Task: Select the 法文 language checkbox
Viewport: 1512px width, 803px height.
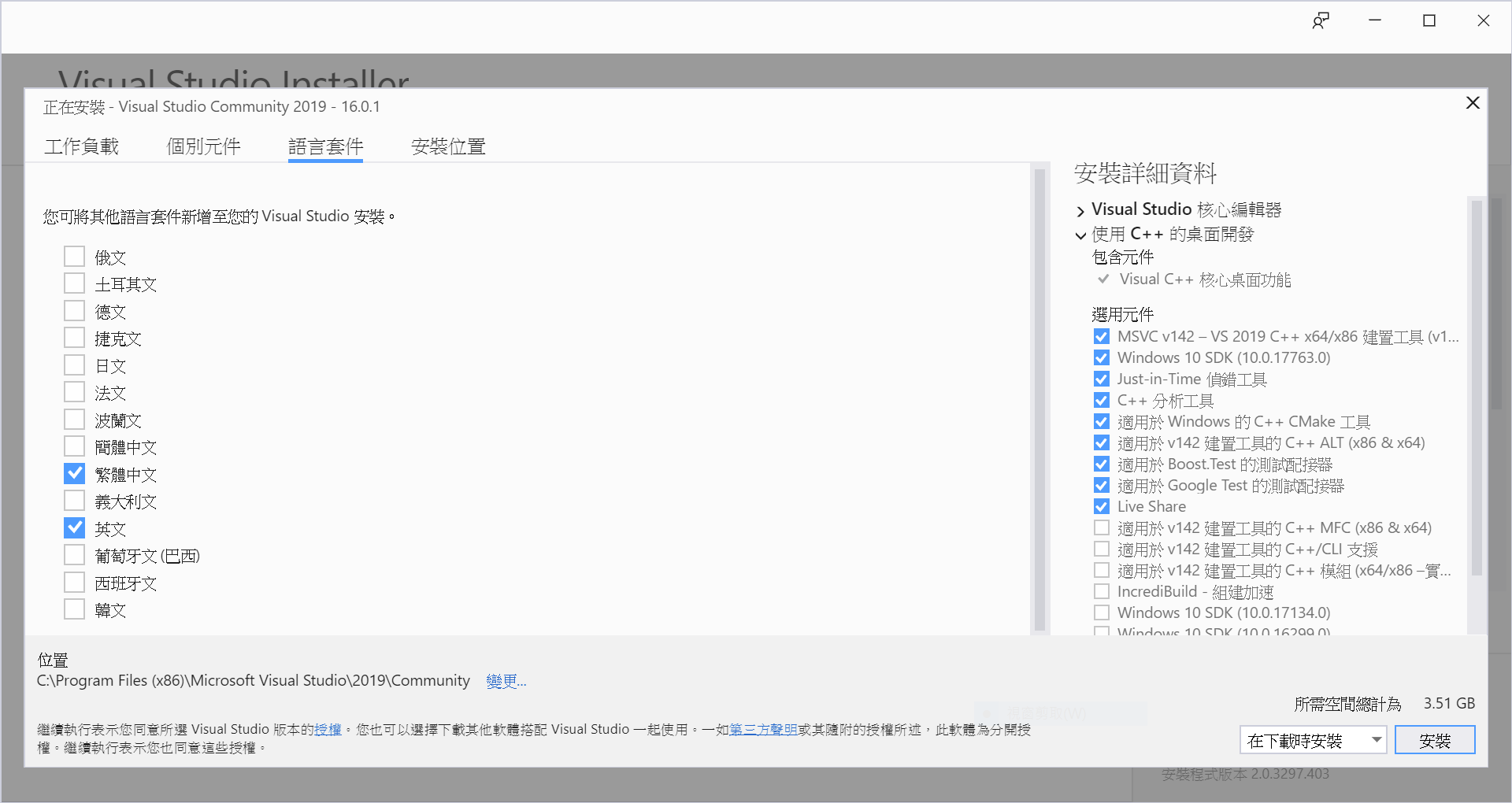Action: [x=75, y=392]
